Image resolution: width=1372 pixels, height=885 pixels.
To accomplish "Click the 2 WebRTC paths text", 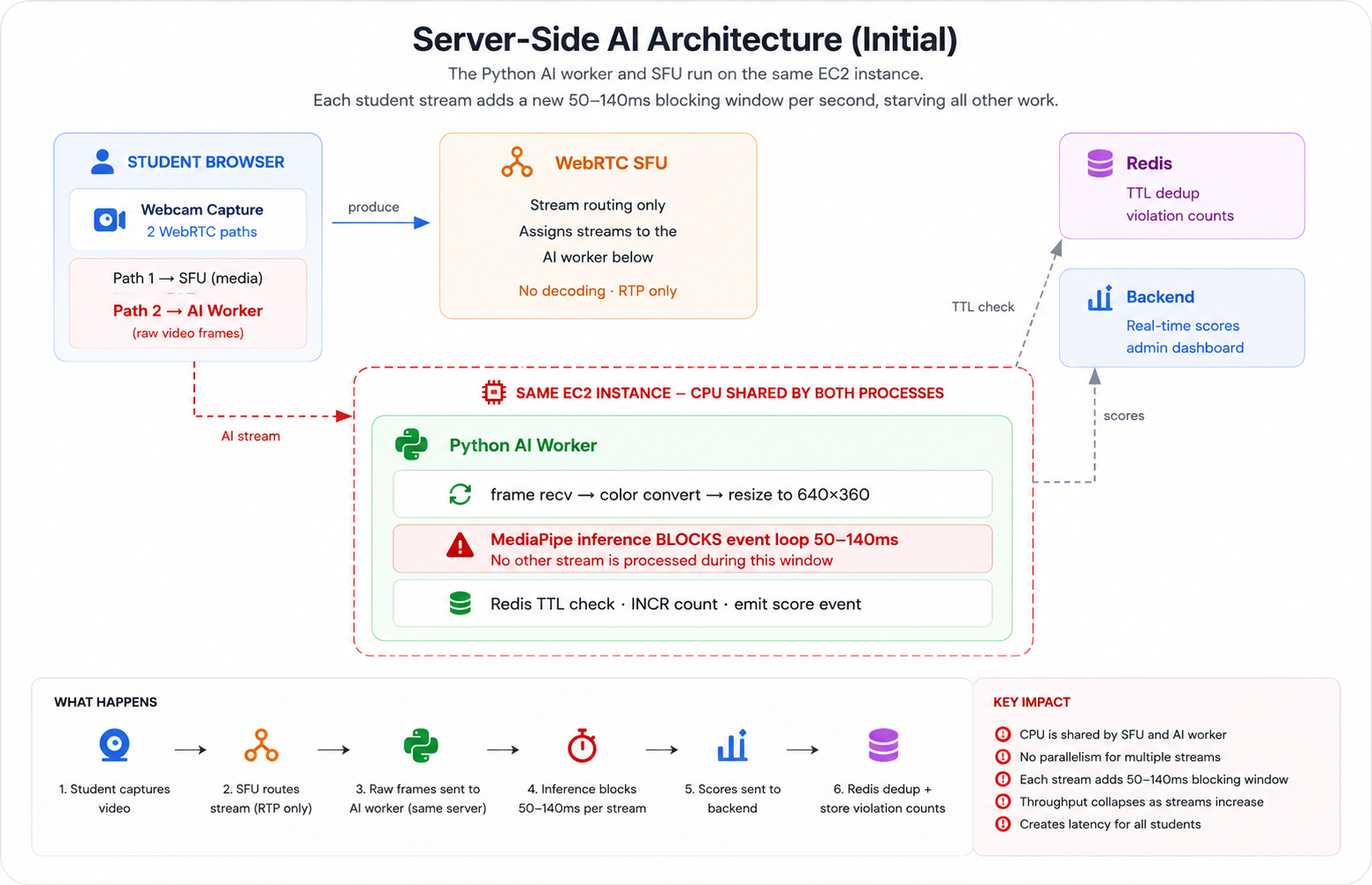I will click(x=202, y=232).
